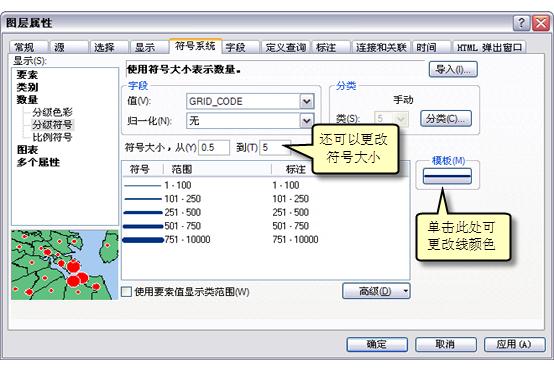Select the 符号系统 tab

(195, 46)
